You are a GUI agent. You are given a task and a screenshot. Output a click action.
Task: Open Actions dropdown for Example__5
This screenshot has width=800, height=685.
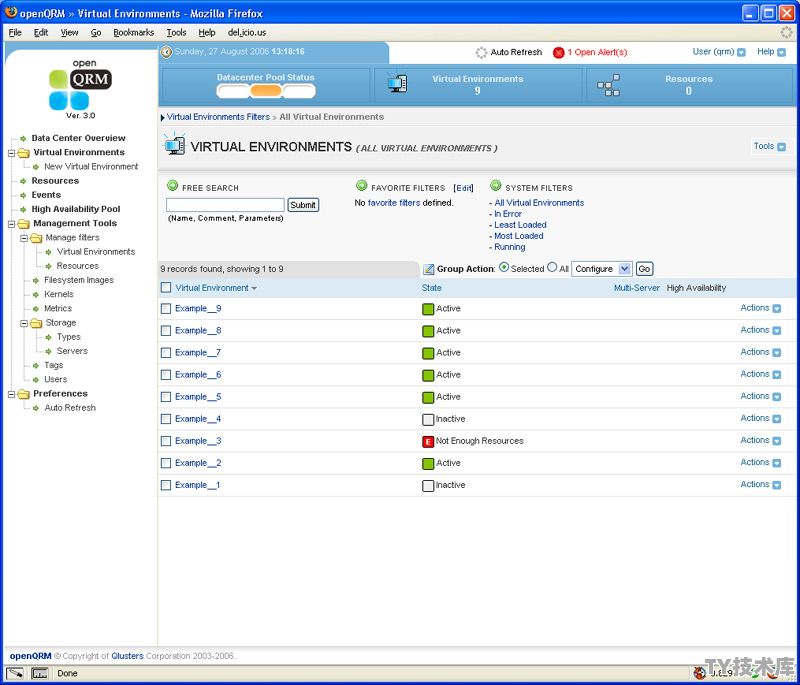pos(760,396)
